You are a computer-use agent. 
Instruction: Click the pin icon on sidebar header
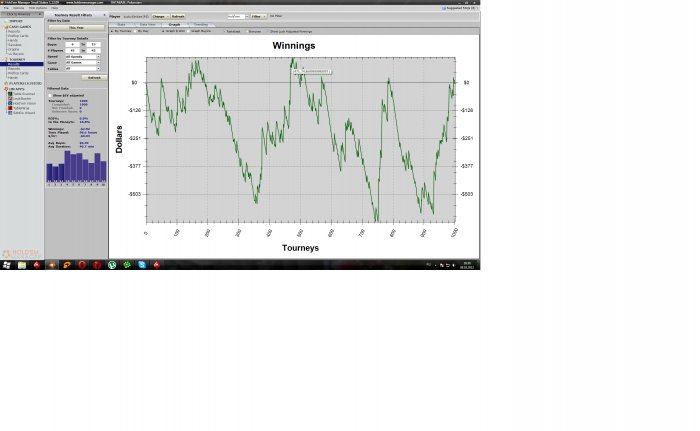(40, 14)
